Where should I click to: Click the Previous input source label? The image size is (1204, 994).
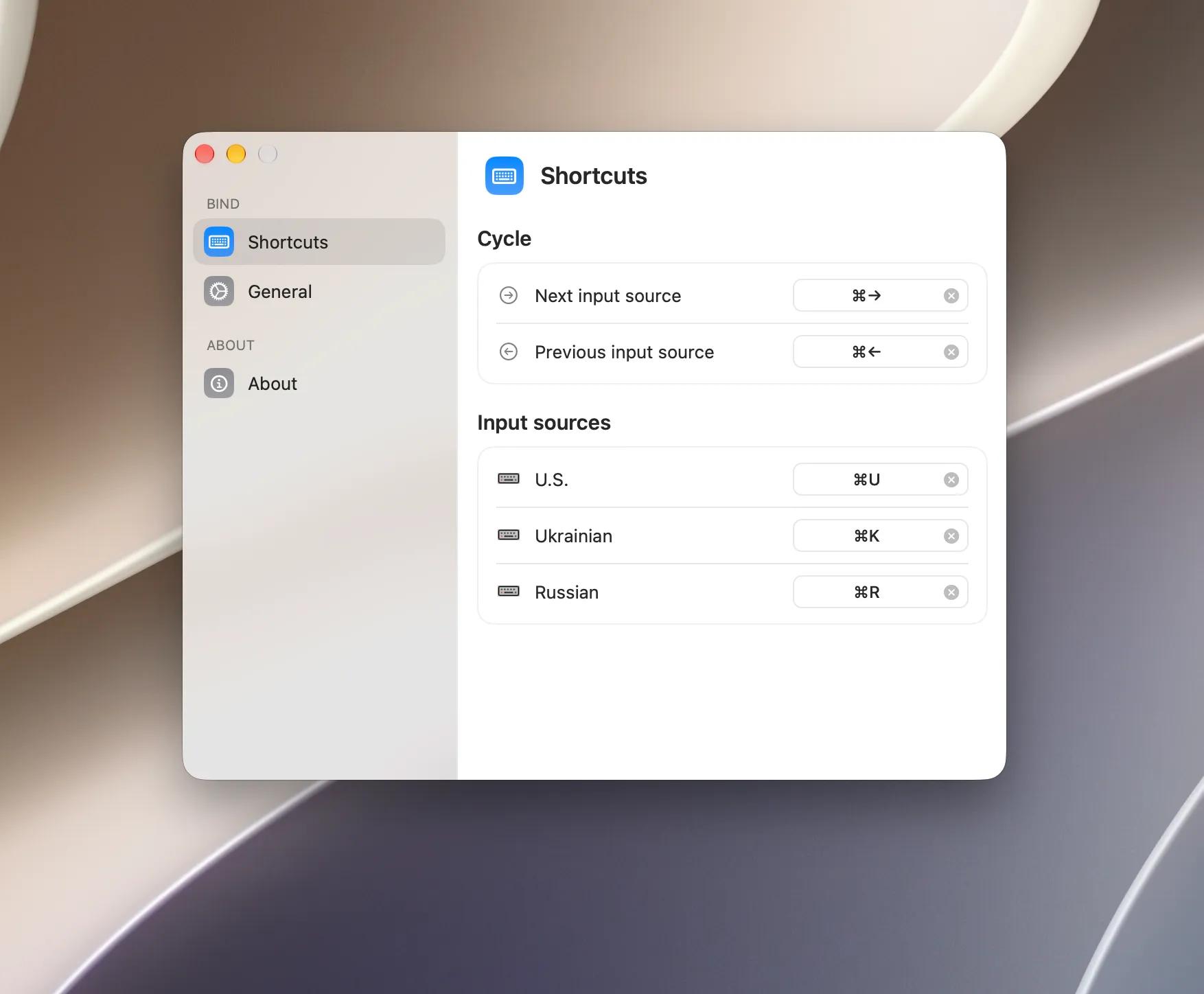(x=625, y=352)
